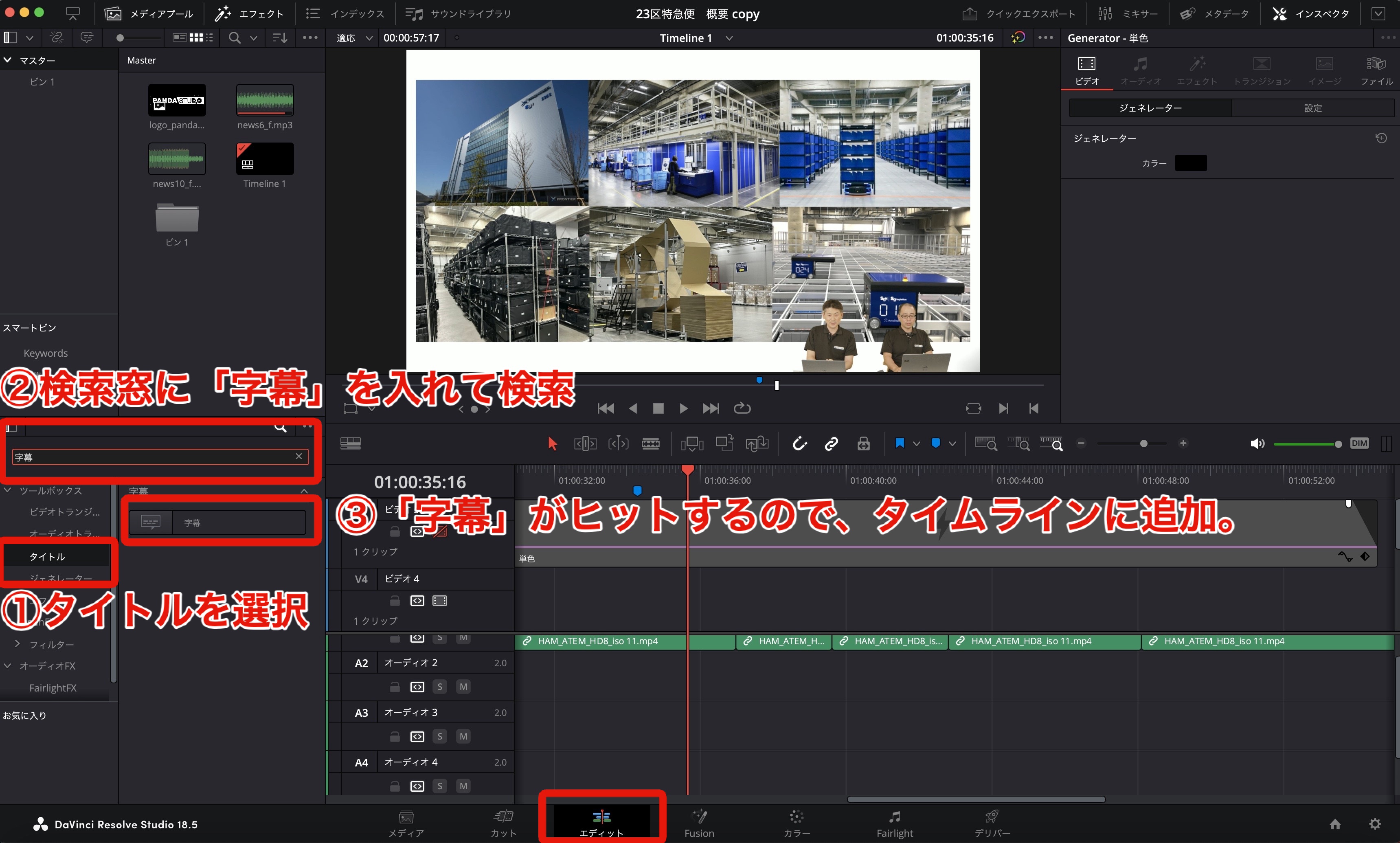
Task: Jump to the last frame
Action: point(711,408)
